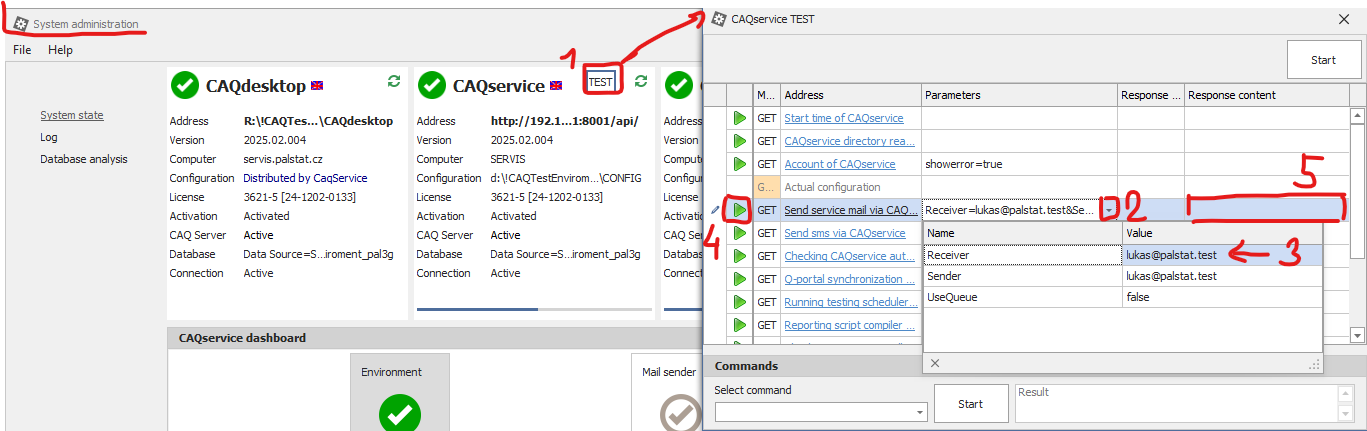Click the UK flag next to CAQdesktop

click(317, 85)
